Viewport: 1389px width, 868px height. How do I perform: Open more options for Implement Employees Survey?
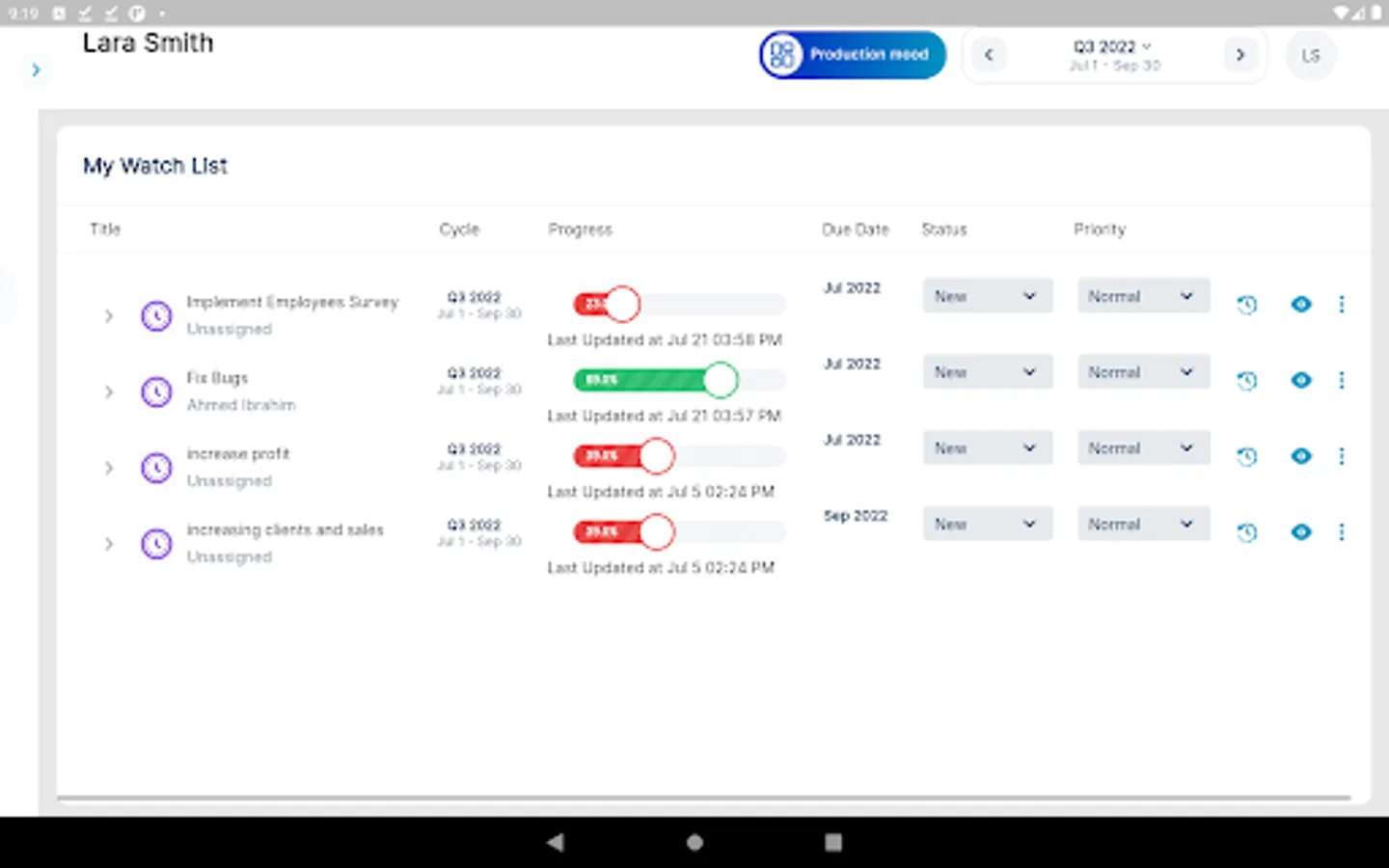coord(1342,305)
